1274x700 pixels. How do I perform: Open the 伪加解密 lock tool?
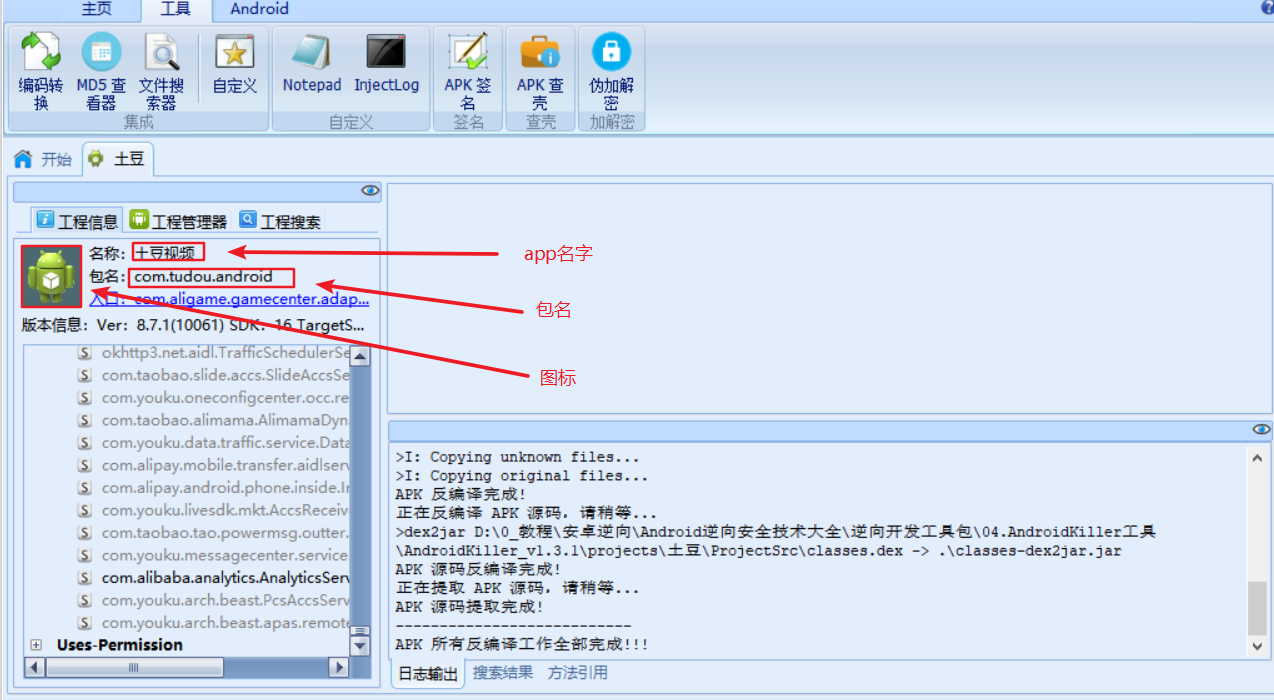click(x=611, y=70)
